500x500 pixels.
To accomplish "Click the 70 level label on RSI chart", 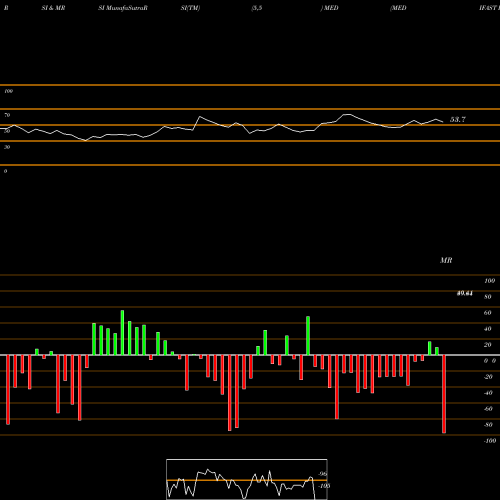I will (7, 115).
